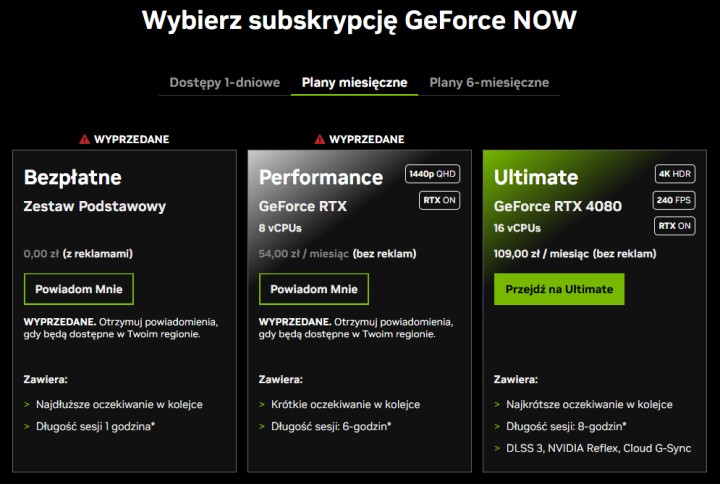This screenshot has height=484, width=720.
Task: Click the Bezpłatne plan heading
Action: (72, 178)
